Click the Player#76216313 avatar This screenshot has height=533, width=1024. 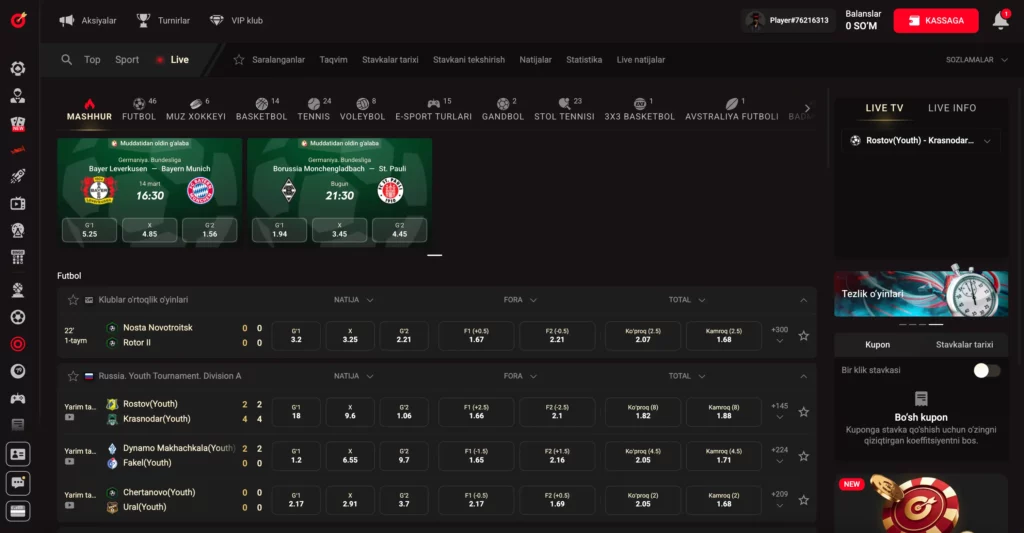pyautogui.click(x=756, y=21)
